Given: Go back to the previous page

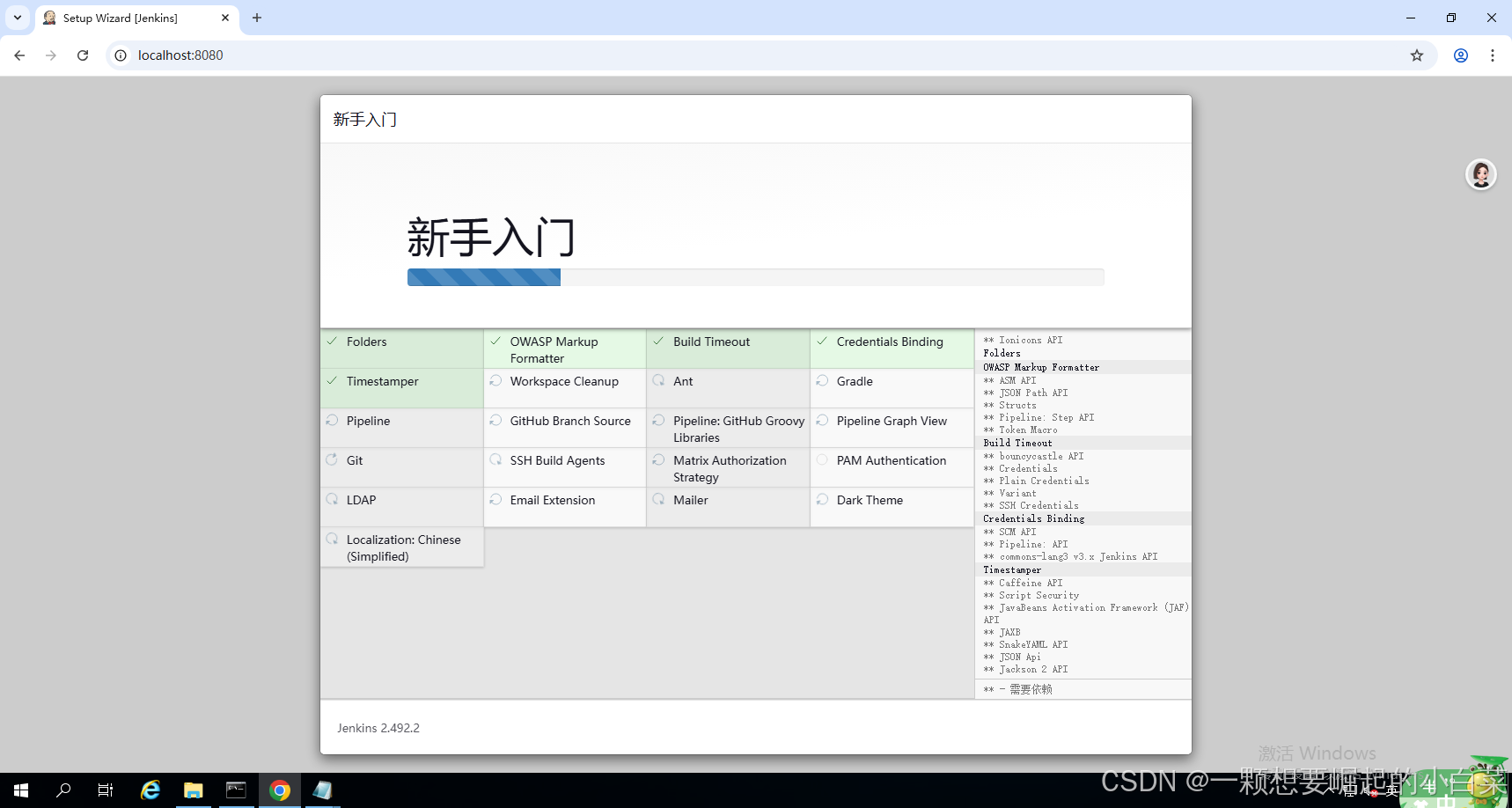Looking at the screenshot, I should tap(19, 55).
